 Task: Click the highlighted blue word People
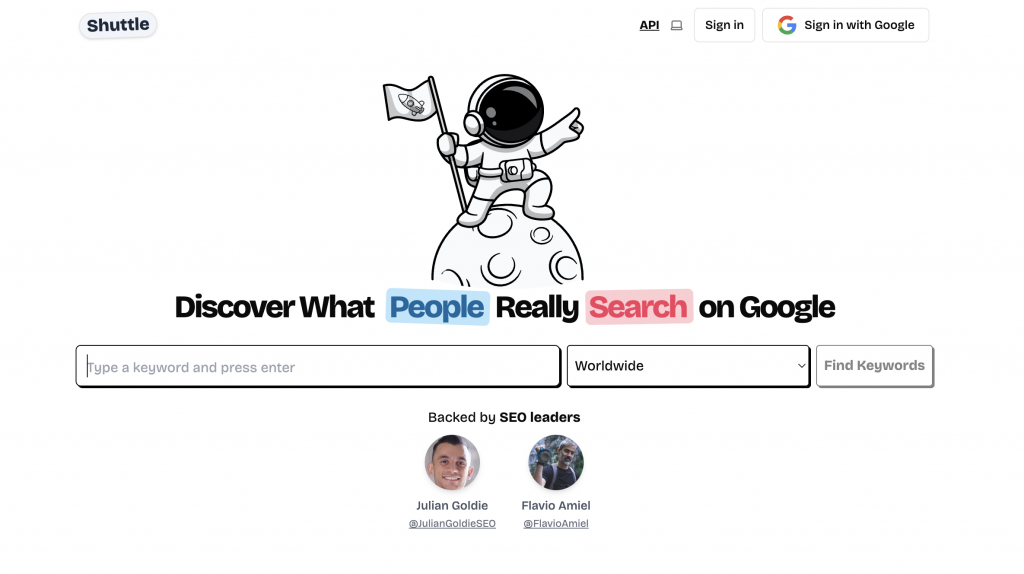tap(438, 307)
